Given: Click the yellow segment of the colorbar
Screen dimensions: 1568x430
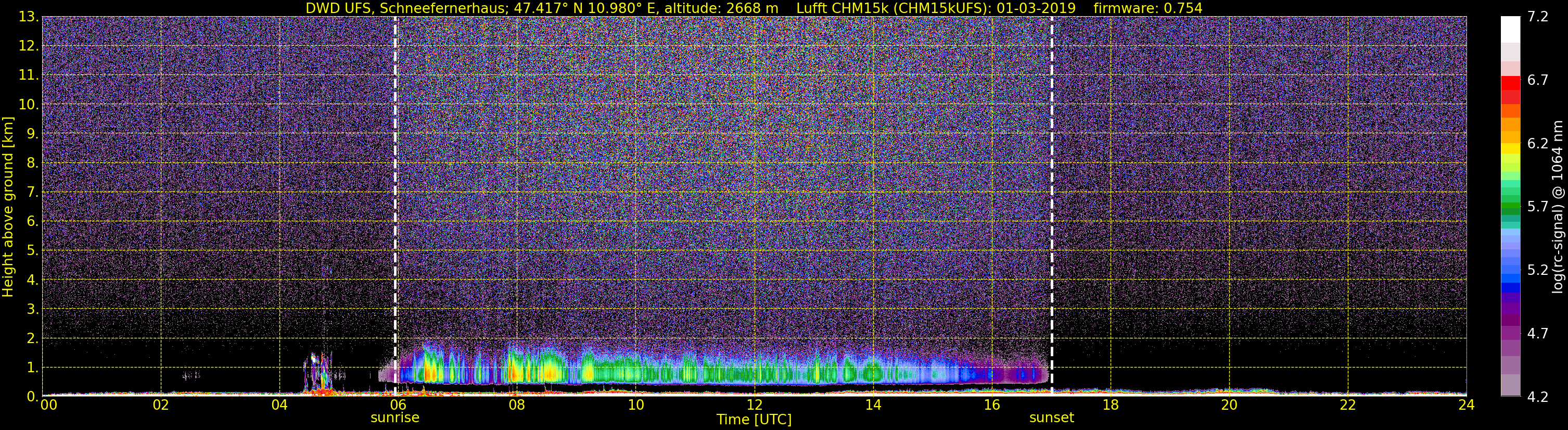Looking at the screenshot, I should pos(1511,148).
